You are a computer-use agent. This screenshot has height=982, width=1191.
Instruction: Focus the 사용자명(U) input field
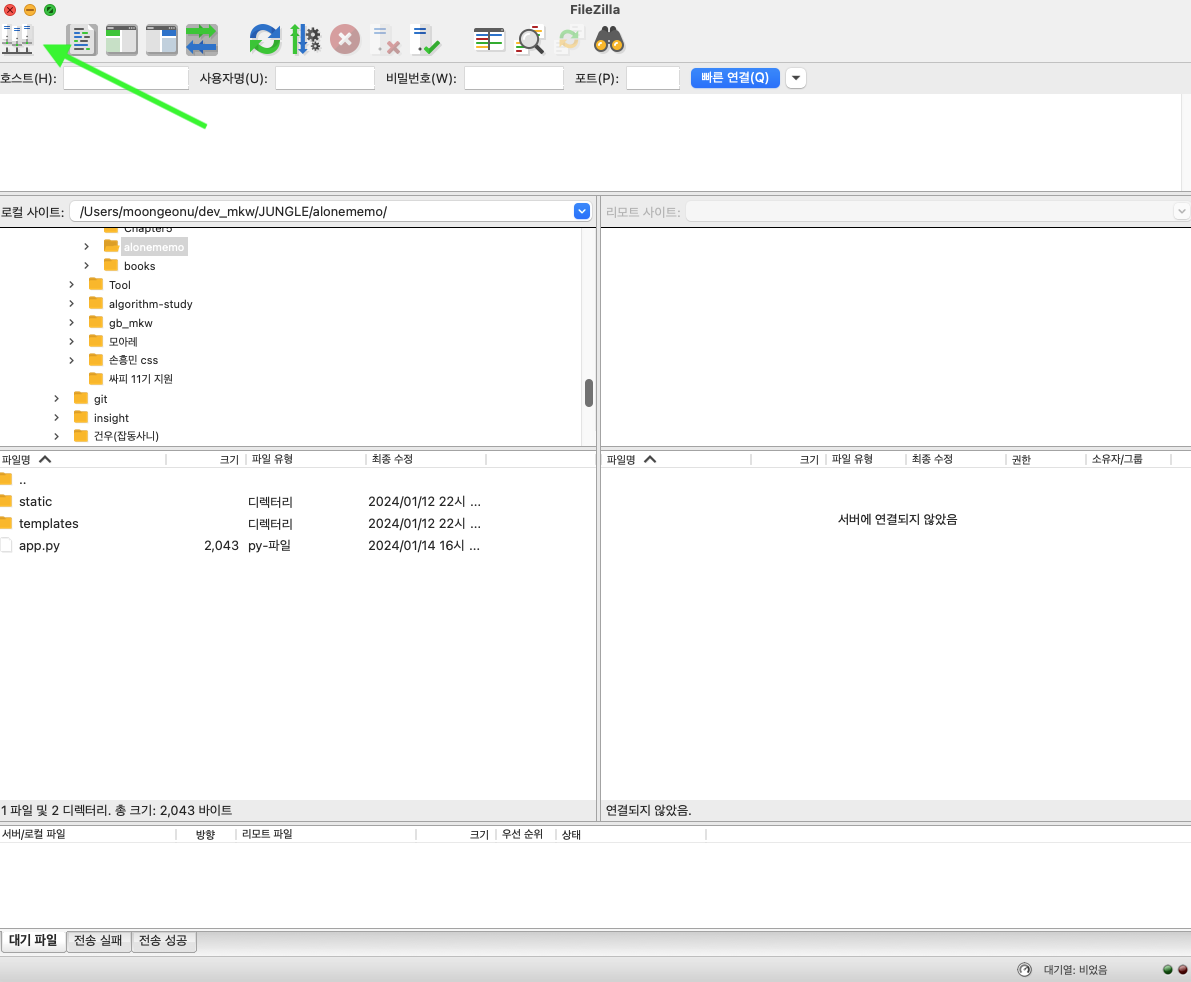(x=324, y=77)
